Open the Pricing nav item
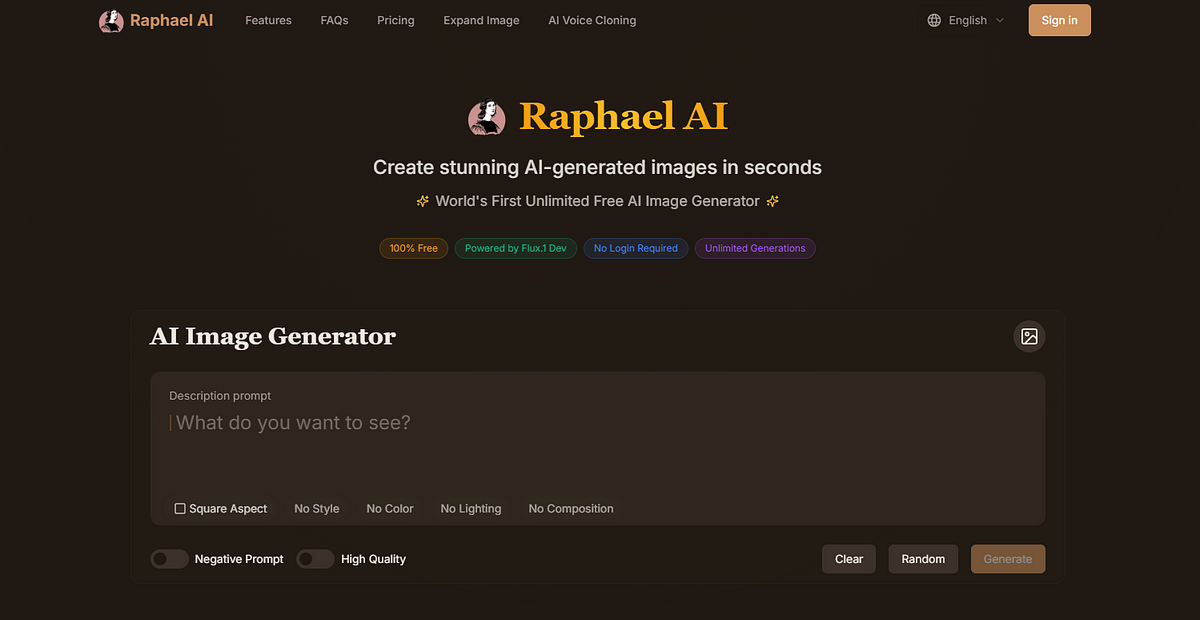The height and width of the screenshot is (620, 1200). (396, 20)
